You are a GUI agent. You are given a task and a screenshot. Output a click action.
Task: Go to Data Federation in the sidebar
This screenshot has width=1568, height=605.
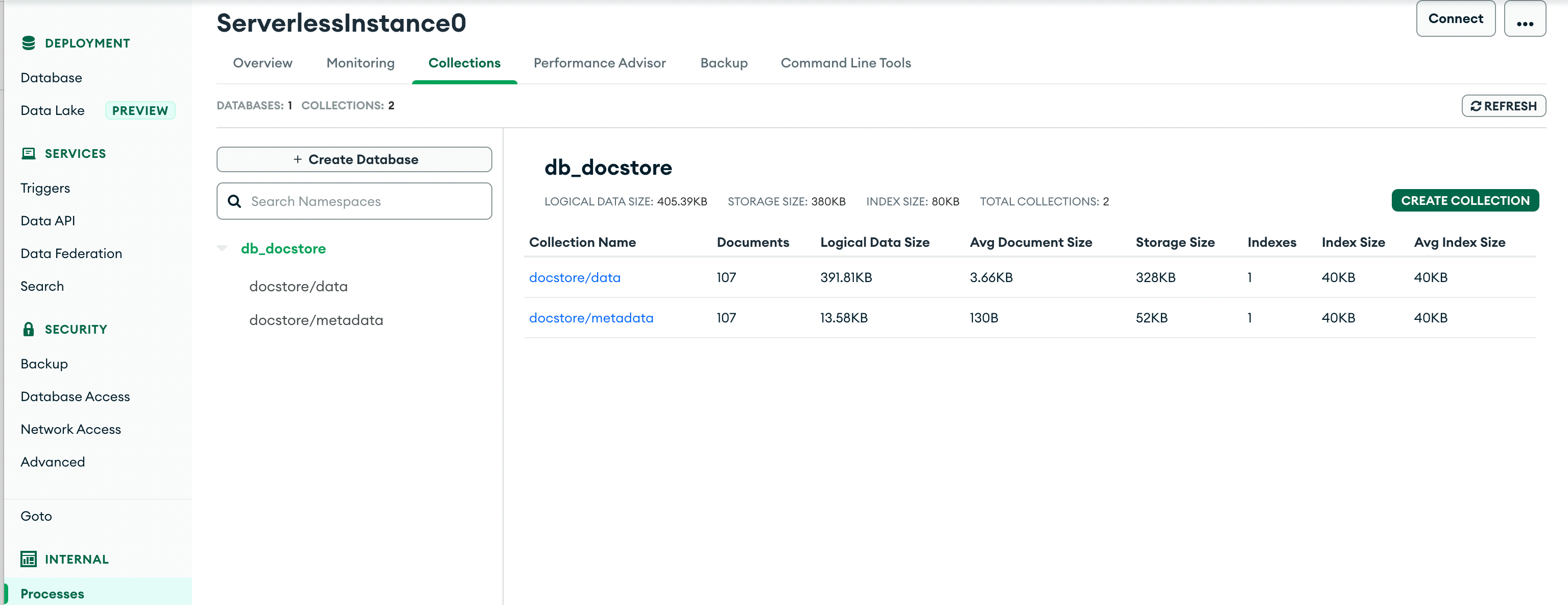click(x=71, y=253)
